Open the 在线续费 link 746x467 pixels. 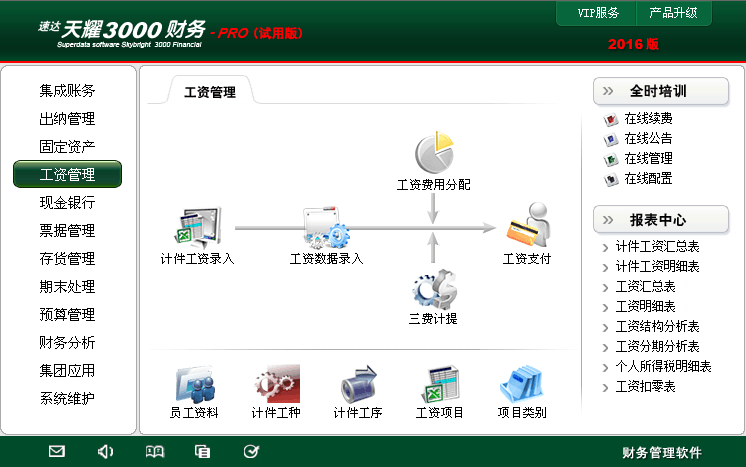click(648, 118)
